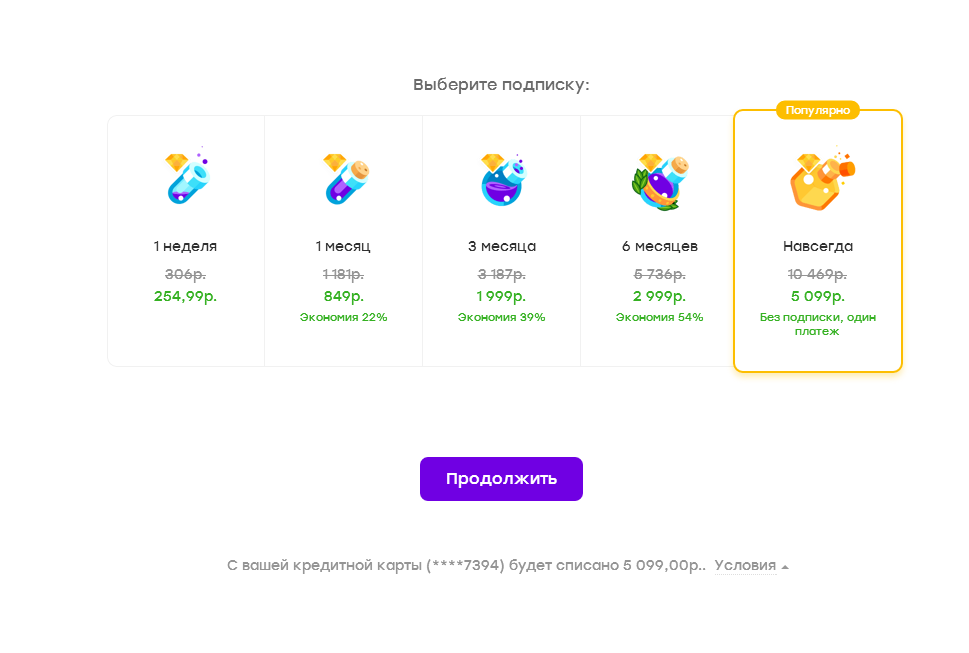Select the 1 неделя plan label
Viewport: 969px width, 653px height.
pos(185,246)
